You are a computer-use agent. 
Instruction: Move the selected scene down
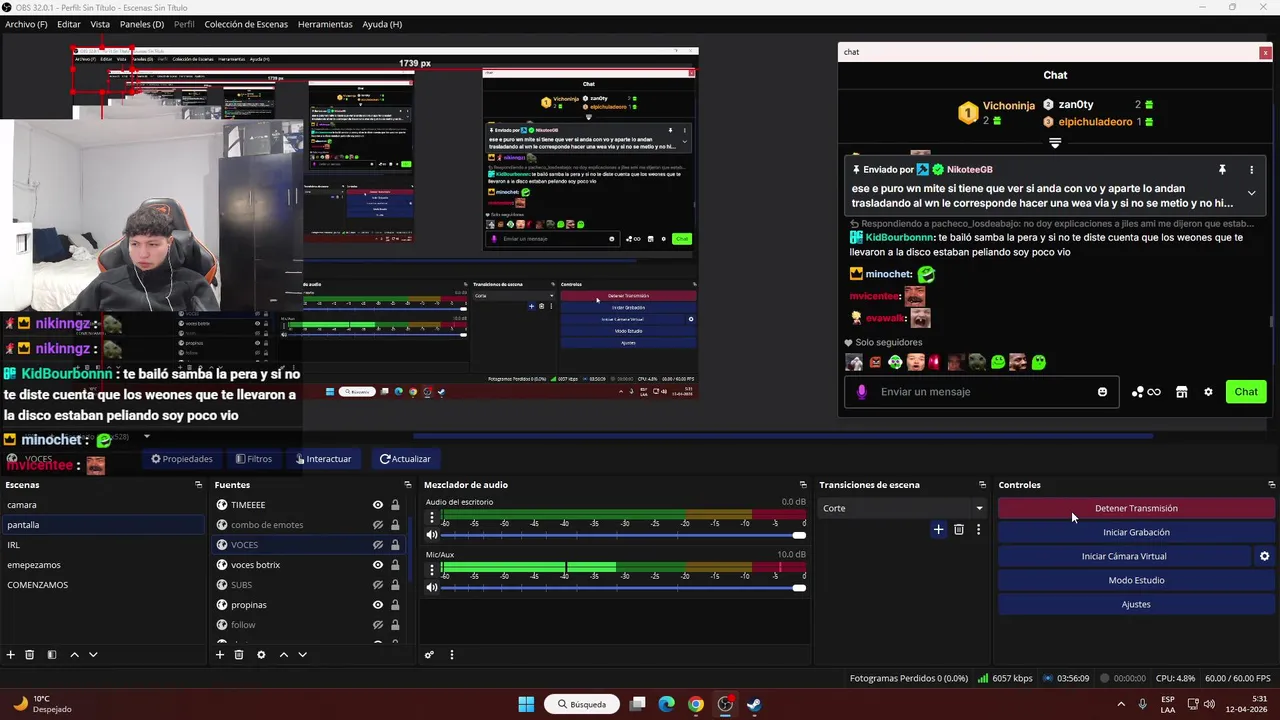(x=93, y=655)
